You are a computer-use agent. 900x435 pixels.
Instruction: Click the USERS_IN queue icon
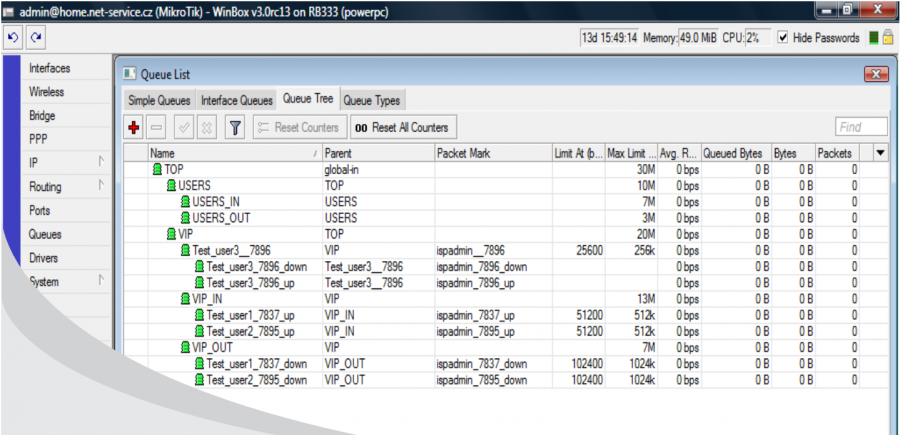pyautogui.click(x=185, y=202)
